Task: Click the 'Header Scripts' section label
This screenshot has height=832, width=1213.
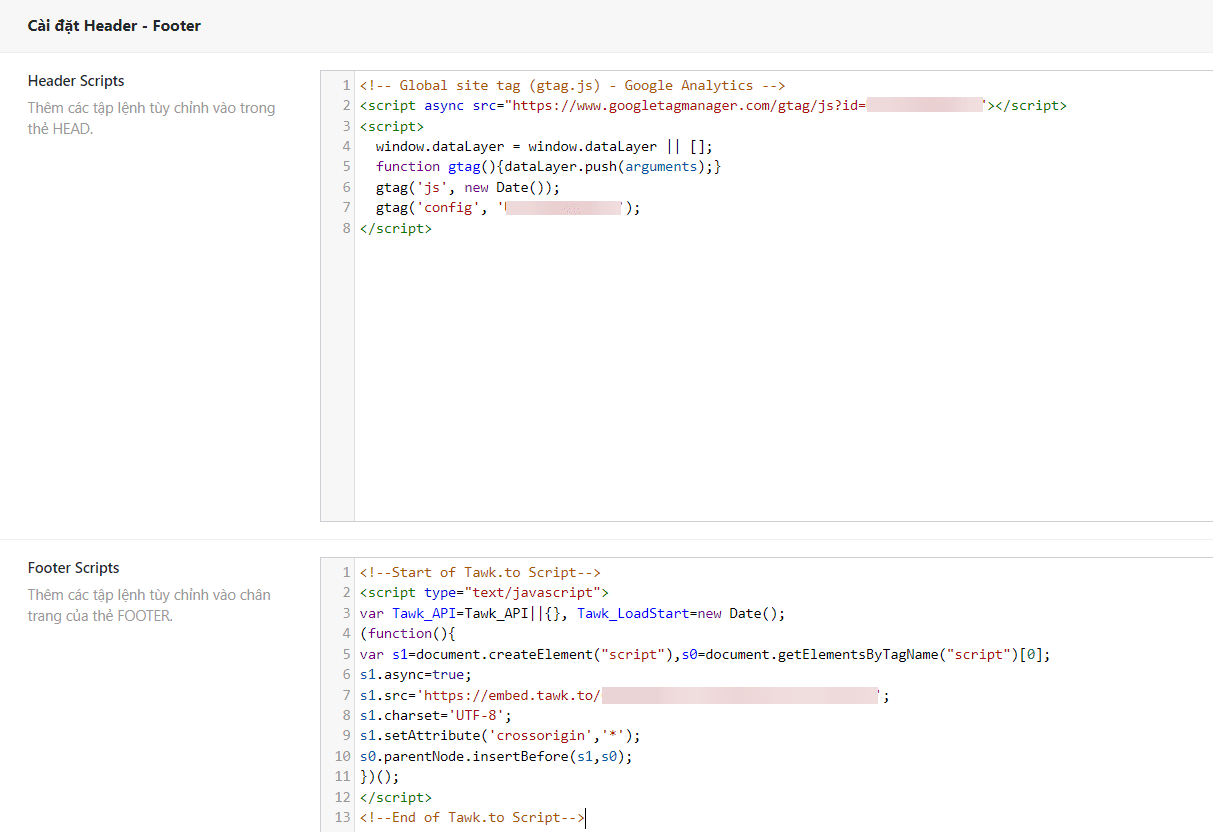Action: 76,80
